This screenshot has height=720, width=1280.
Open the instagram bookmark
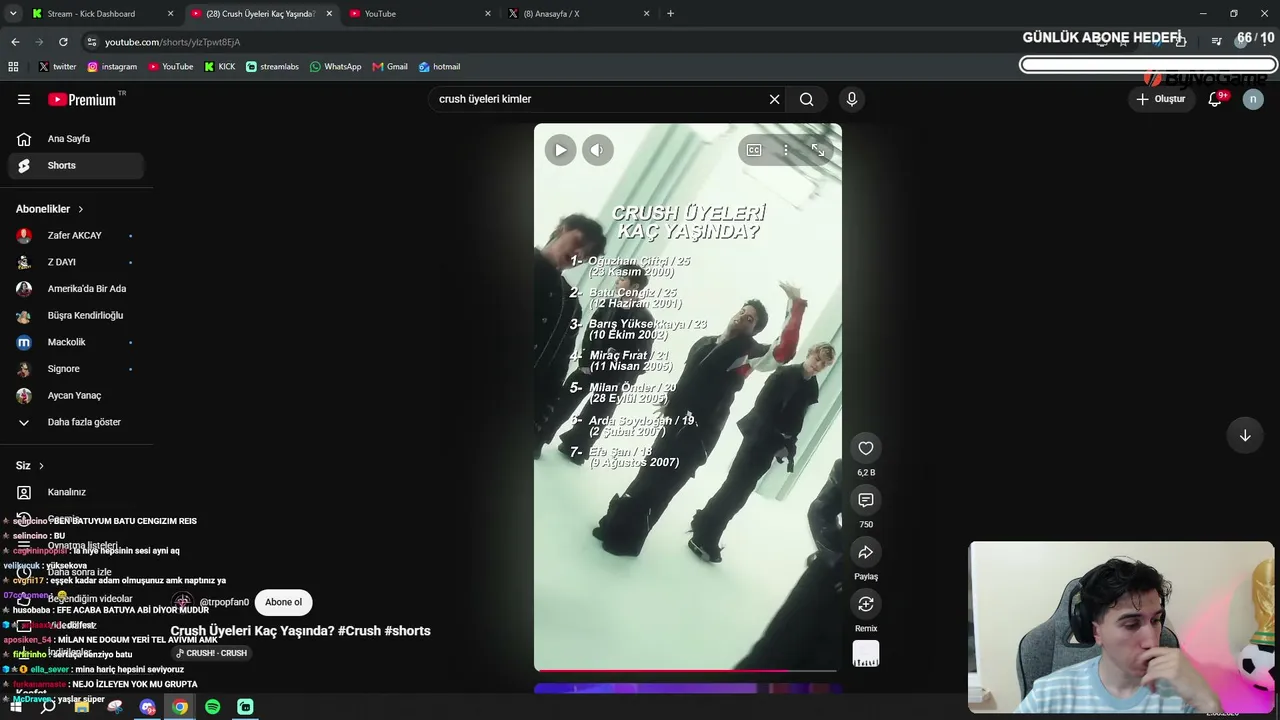pyautogui.click(x=112, y=67)
